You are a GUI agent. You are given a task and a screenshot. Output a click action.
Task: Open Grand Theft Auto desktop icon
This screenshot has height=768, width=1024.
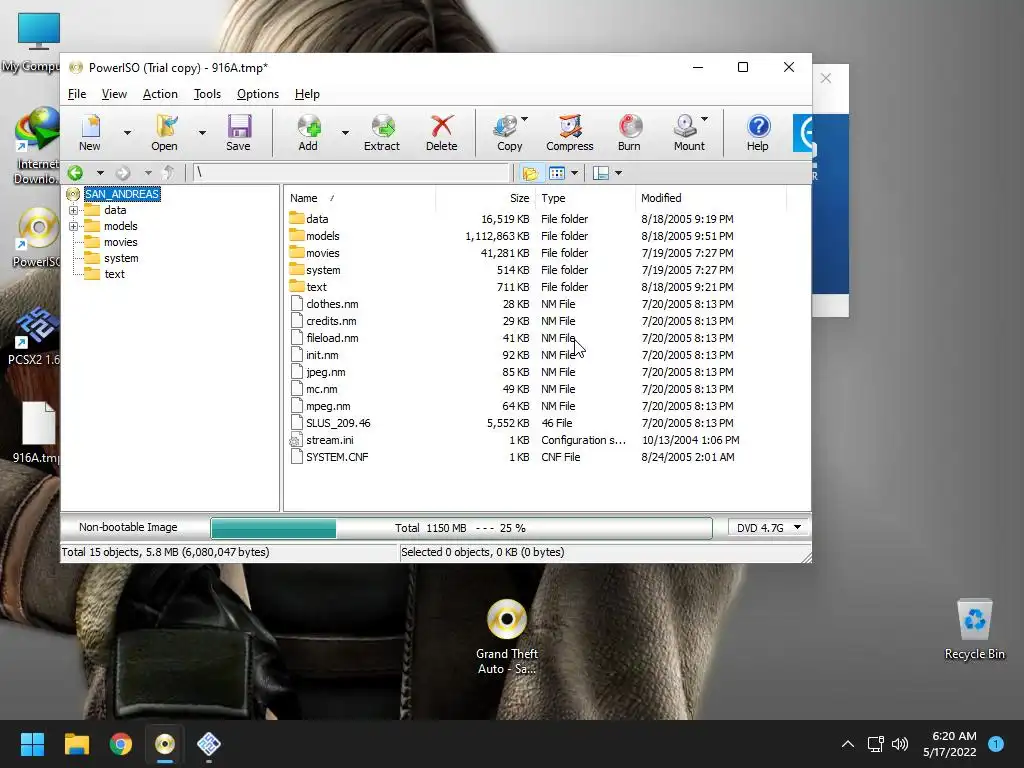tap(507, 636)
